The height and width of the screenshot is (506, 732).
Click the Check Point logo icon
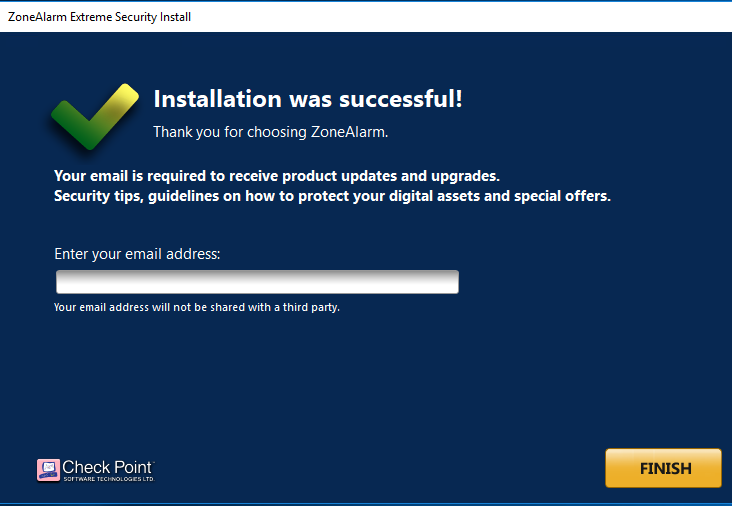pos(49,470)
